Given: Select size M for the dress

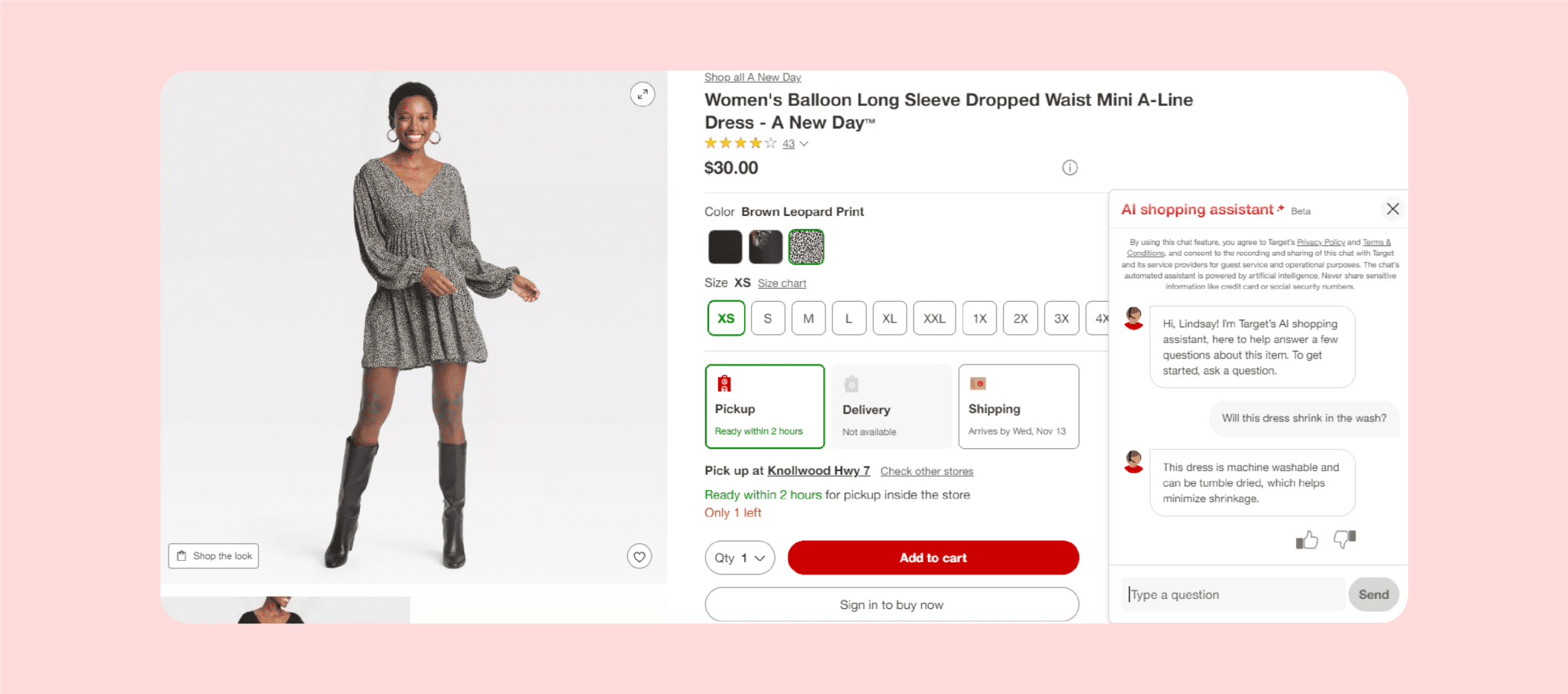Looking at the screenshot, I should [808, 318].
